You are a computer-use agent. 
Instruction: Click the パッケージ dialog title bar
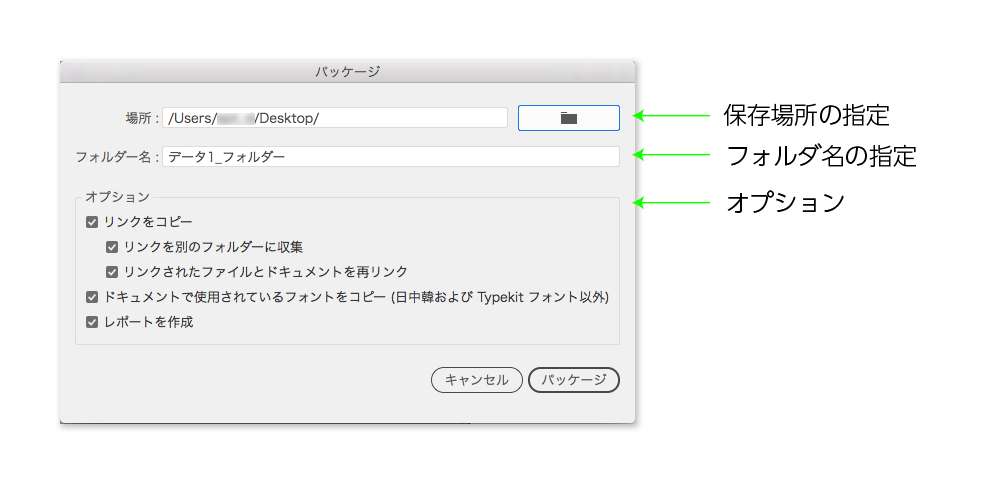[347, 71]
